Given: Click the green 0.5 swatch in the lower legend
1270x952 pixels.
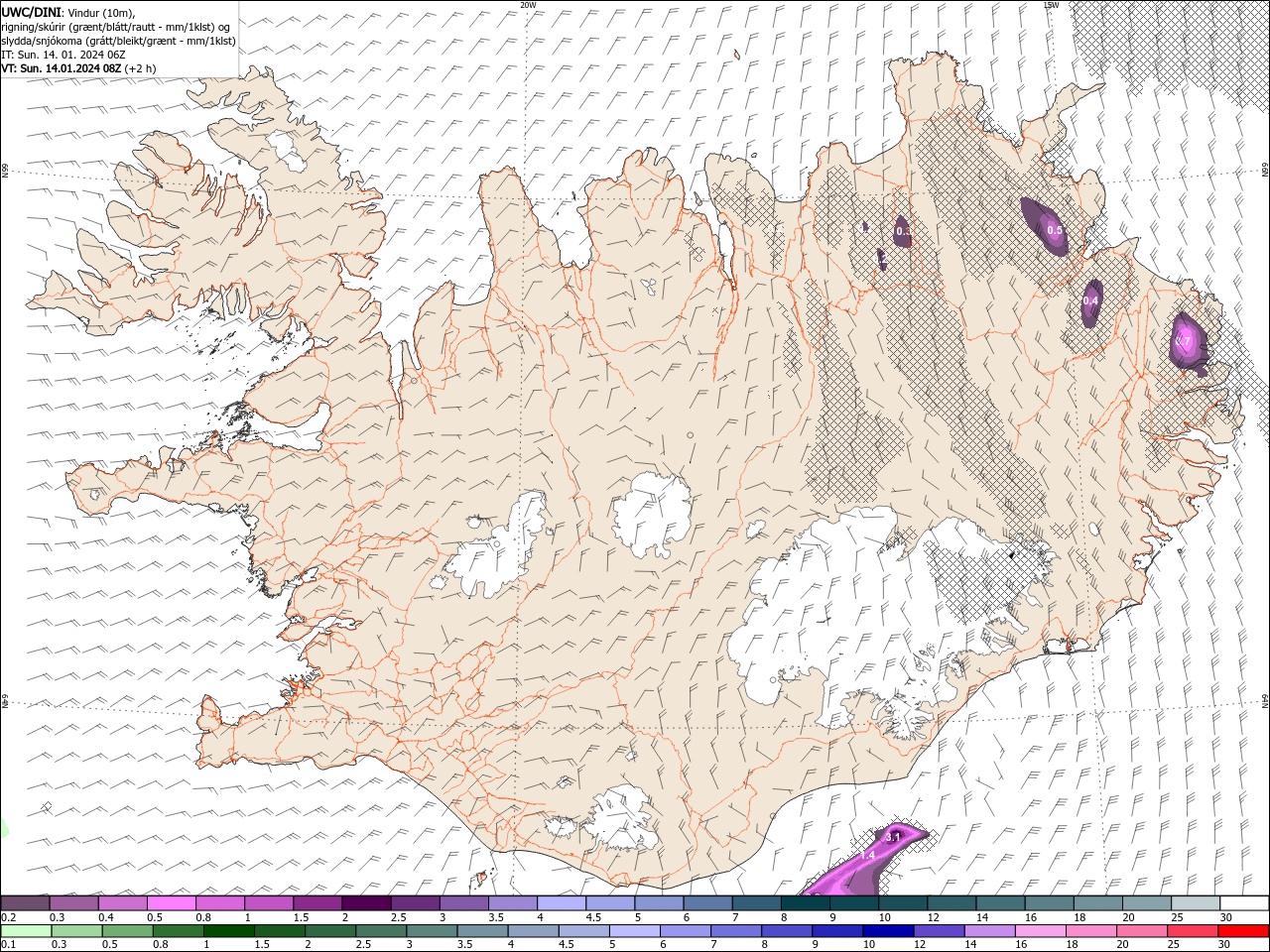Looking at the screenshot, I should (127, 931).
